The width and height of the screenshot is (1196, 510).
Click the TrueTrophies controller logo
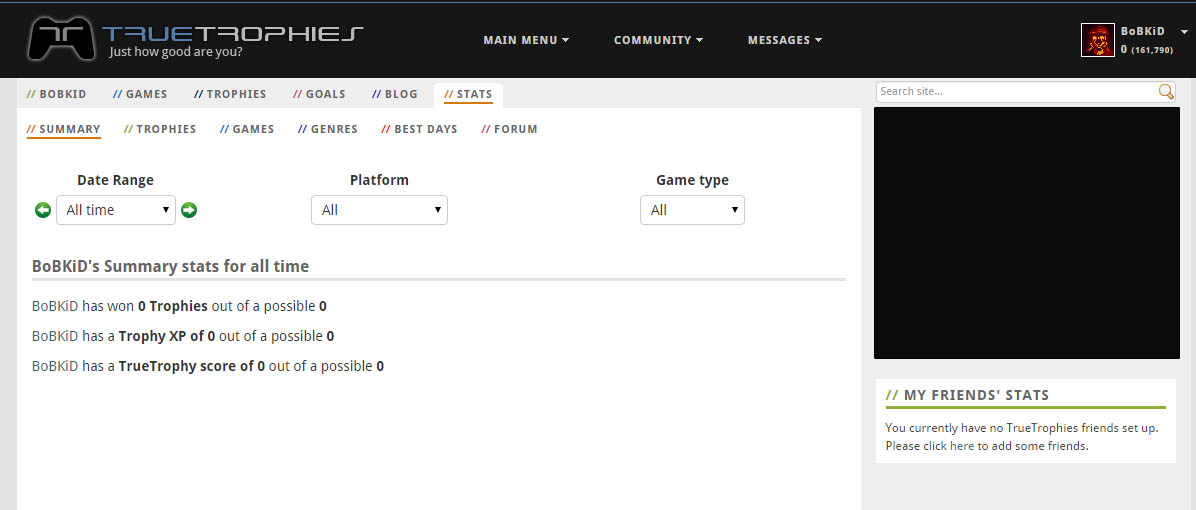pyautogui.click(x=62, y=40)
